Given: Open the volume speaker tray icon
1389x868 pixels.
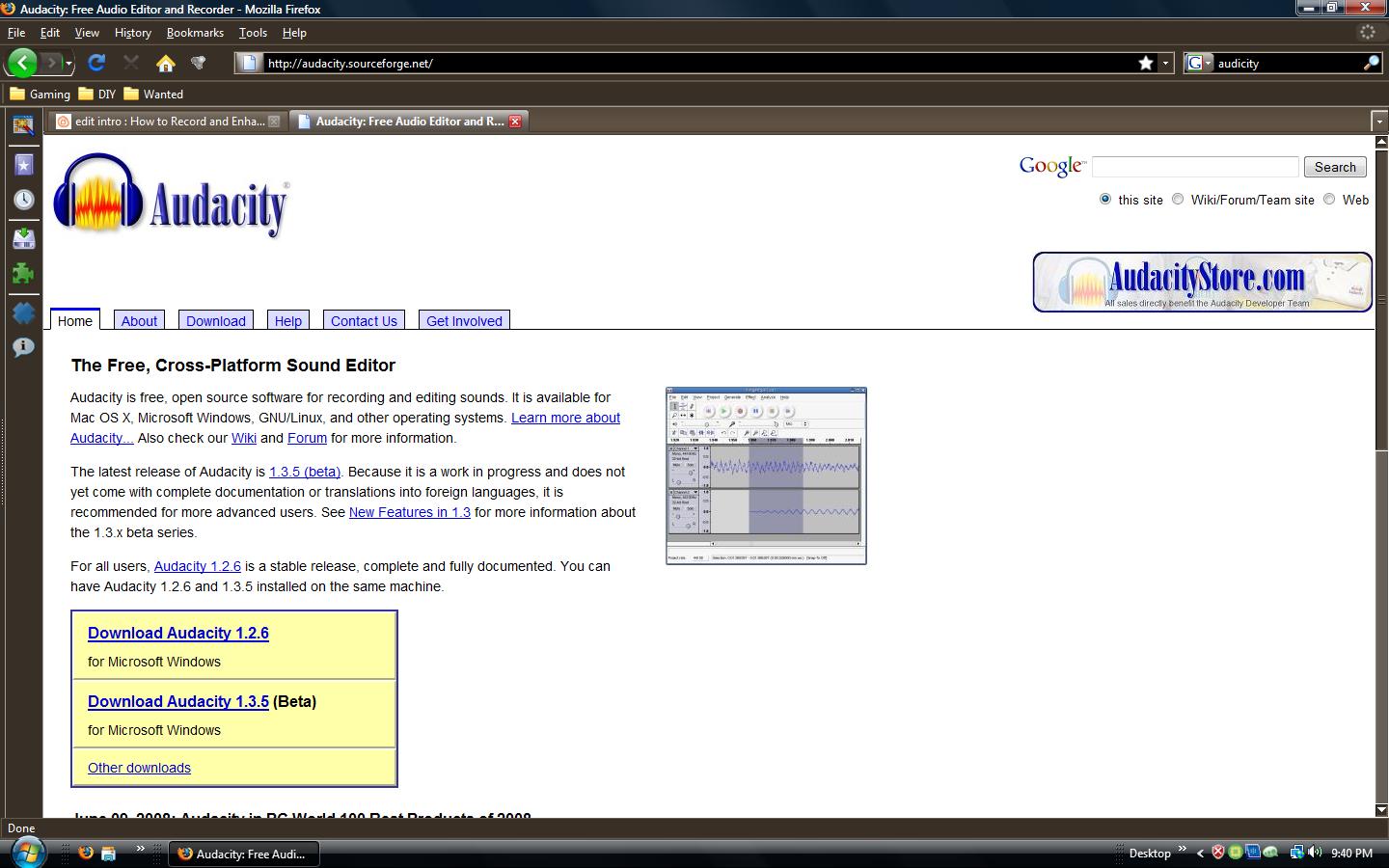Looking at the screenshot, I should point(1314,853).
